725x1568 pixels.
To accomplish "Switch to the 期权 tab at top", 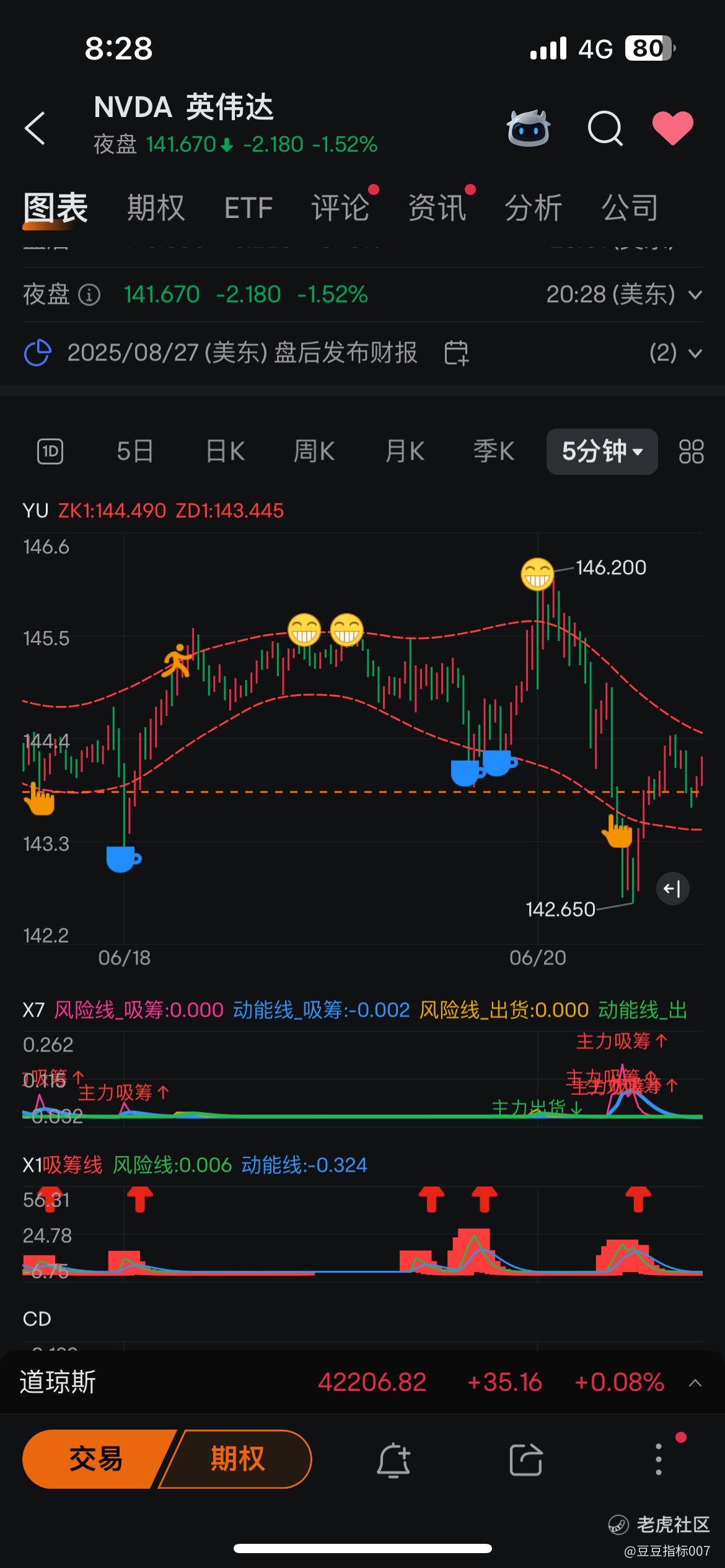I will [156, 207].
